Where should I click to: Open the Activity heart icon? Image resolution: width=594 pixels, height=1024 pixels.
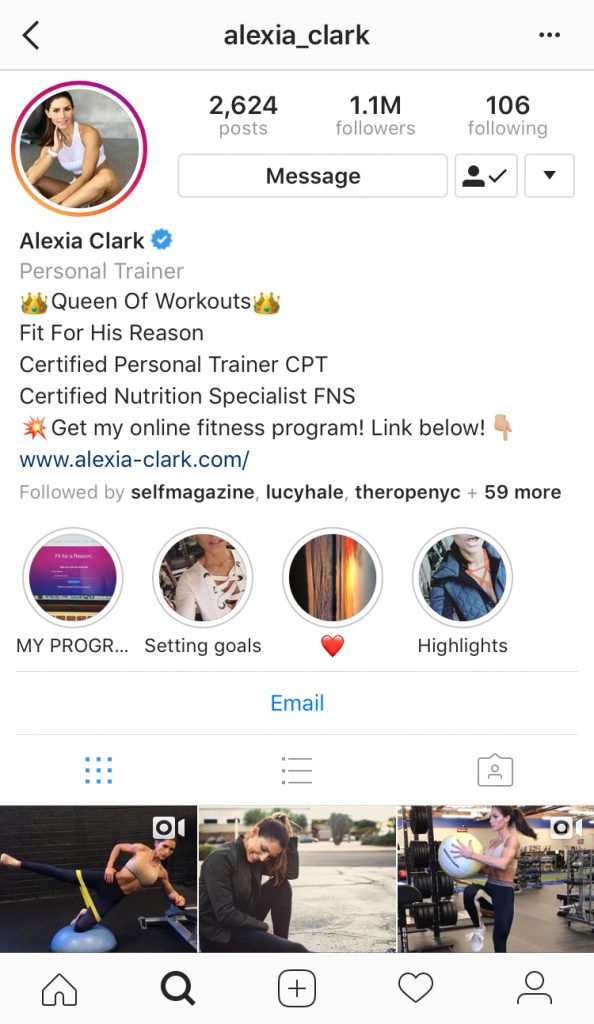click(416, 988)
